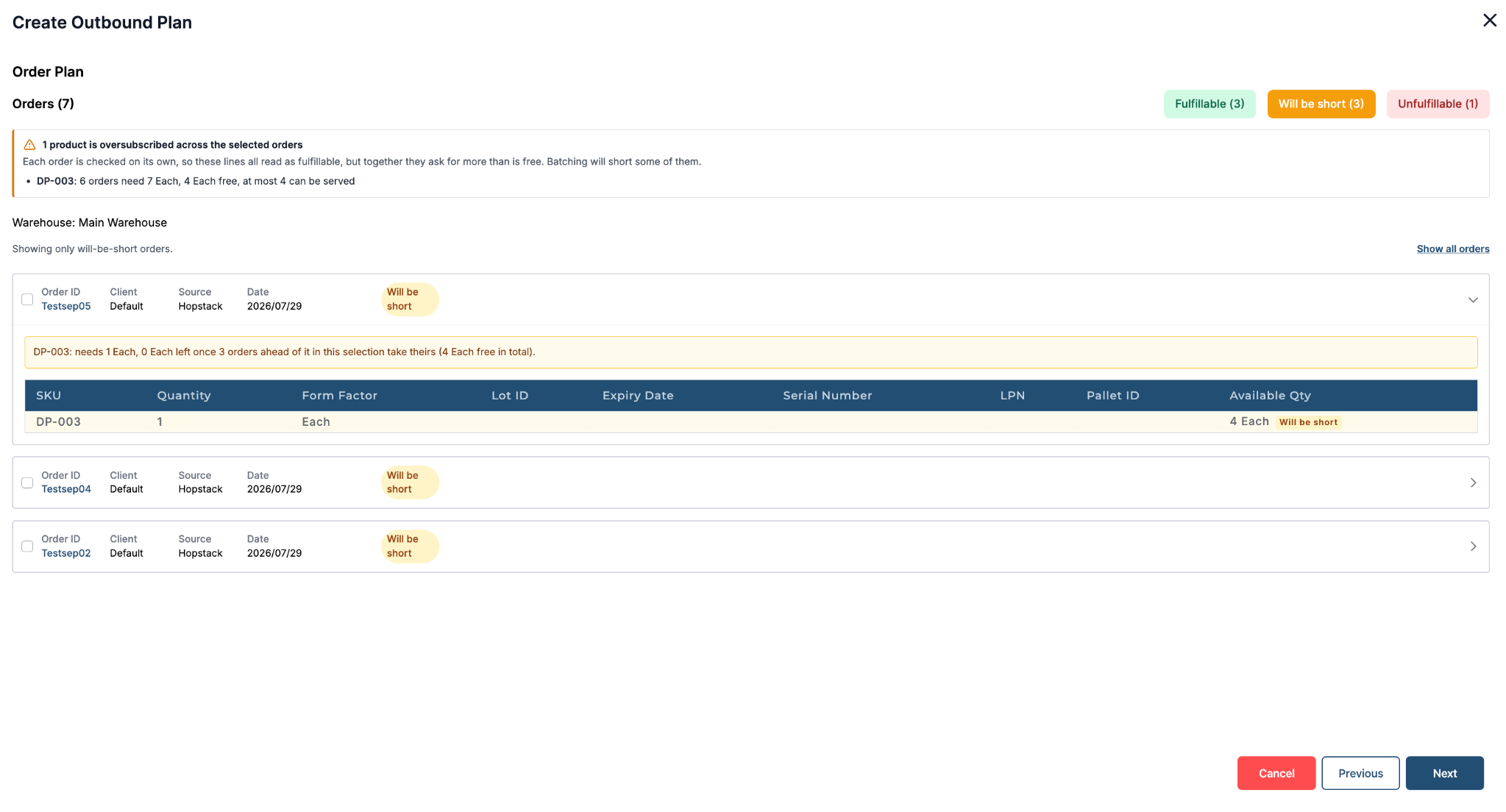
Task: Proceed with the Next button
Action: [x=1444, y=773]
